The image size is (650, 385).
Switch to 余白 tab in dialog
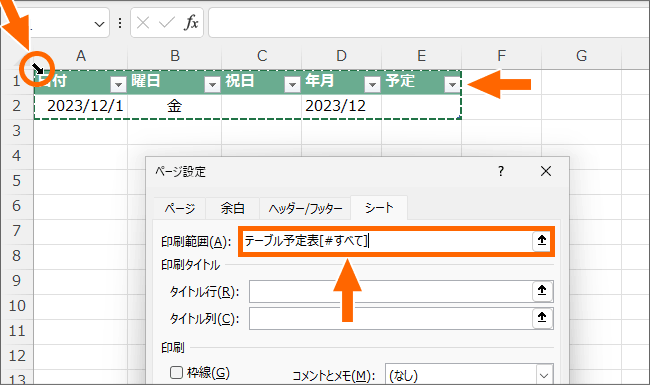[233, 208]
